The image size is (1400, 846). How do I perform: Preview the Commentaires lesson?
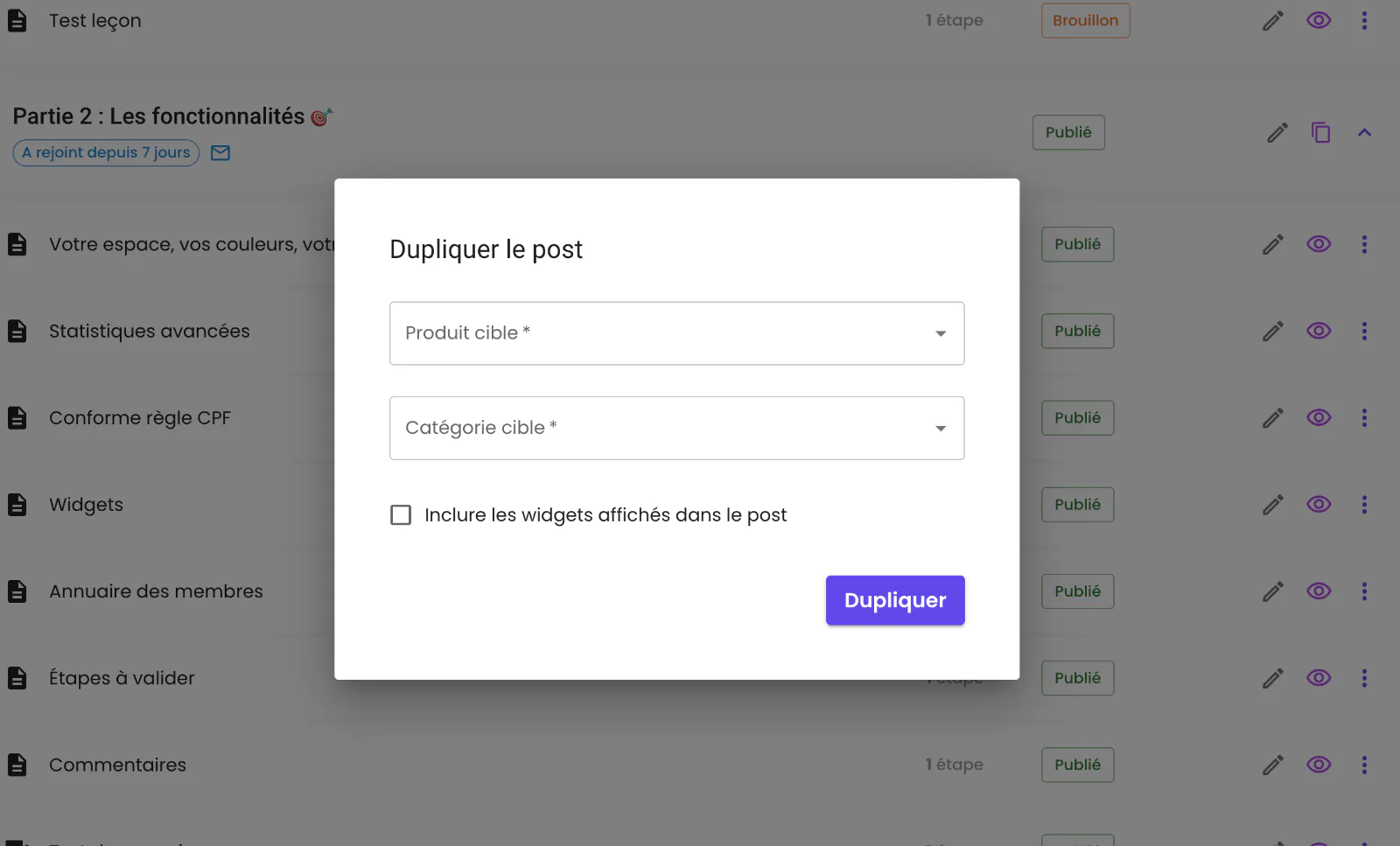pos(1319,765)
